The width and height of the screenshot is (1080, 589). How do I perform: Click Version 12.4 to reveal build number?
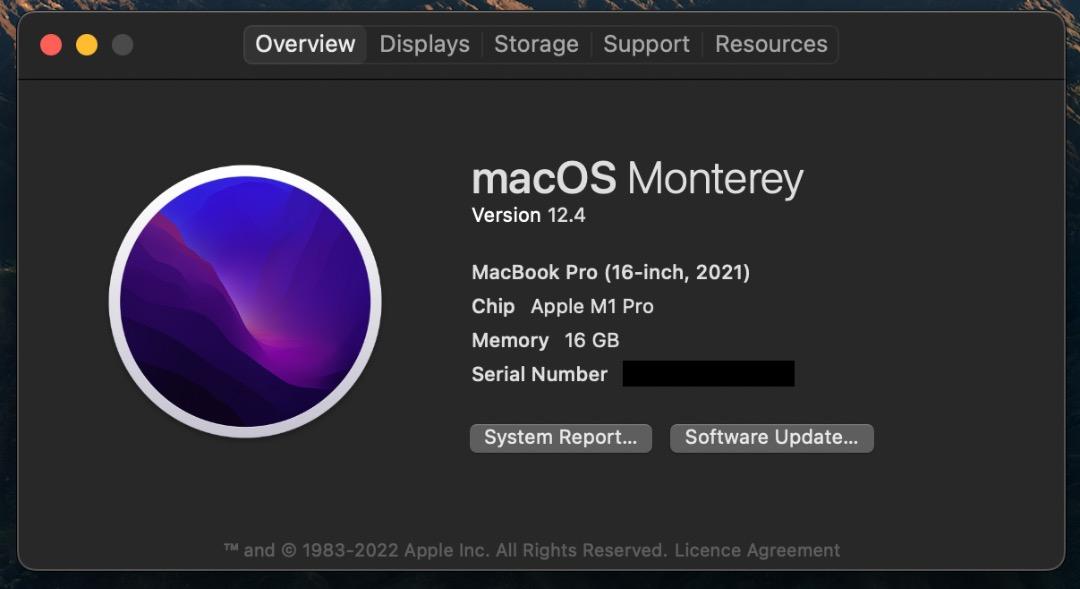click(528, 215)
